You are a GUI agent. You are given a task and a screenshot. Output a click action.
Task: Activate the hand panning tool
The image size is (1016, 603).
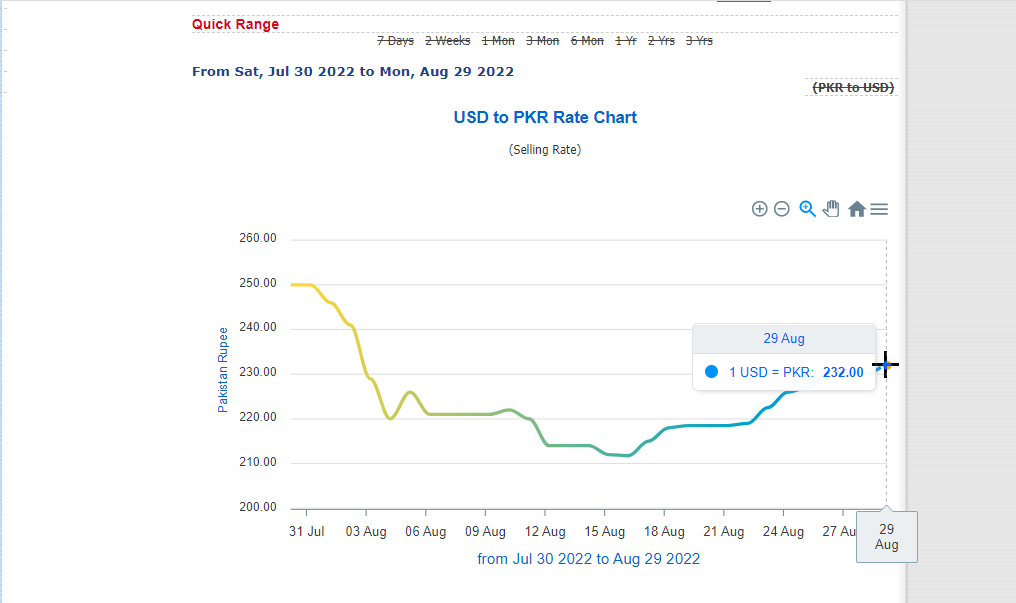click(x=831, y=209)
